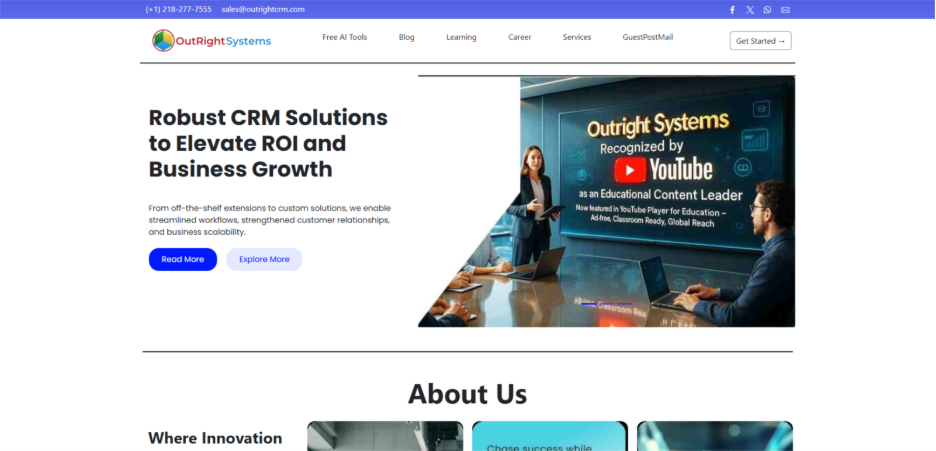The width and height of the screenshot is (936, 451).
Task: Click the YouTube logo in banner
Action: 663,167
